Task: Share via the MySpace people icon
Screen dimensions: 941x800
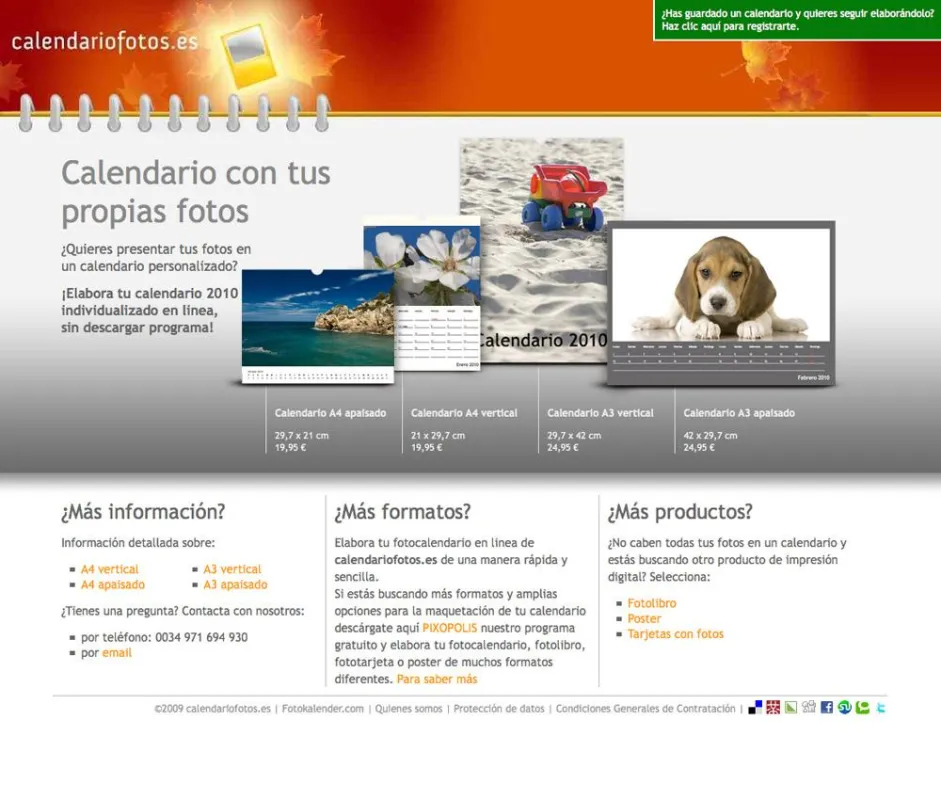Action: (809, 707)
